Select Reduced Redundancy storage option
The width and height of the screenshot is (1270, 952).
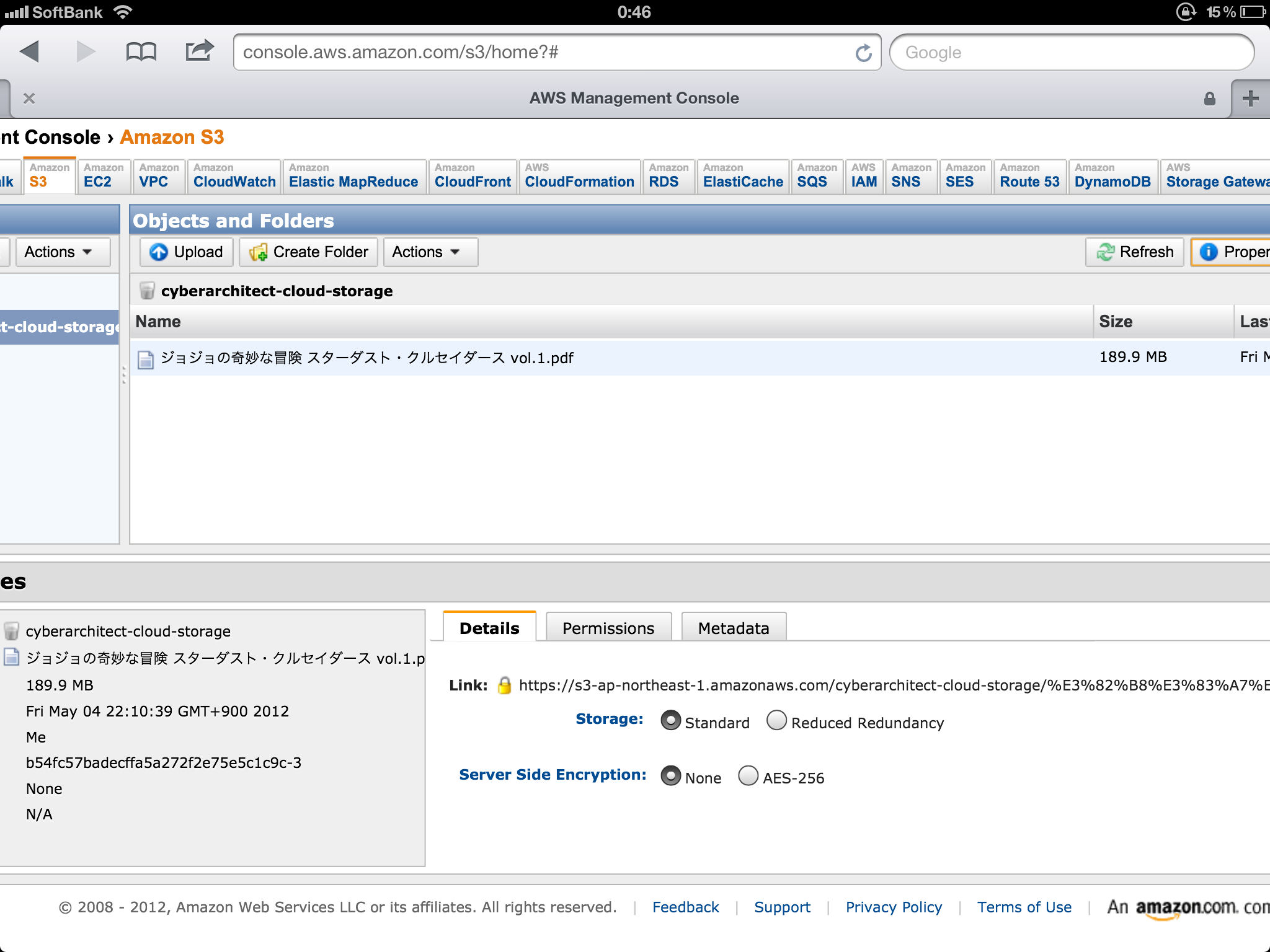(776, 720)
